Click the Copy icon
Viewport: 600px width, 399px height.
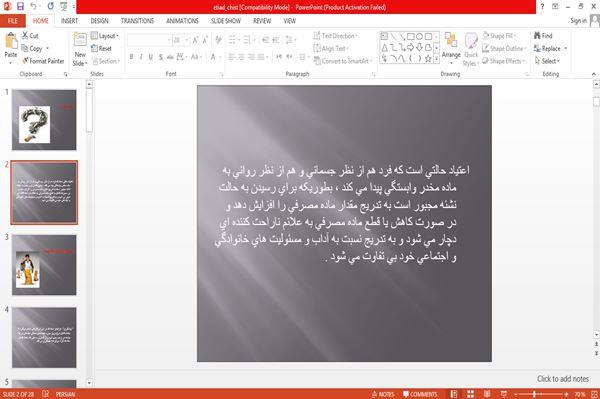tap(25, 49)
